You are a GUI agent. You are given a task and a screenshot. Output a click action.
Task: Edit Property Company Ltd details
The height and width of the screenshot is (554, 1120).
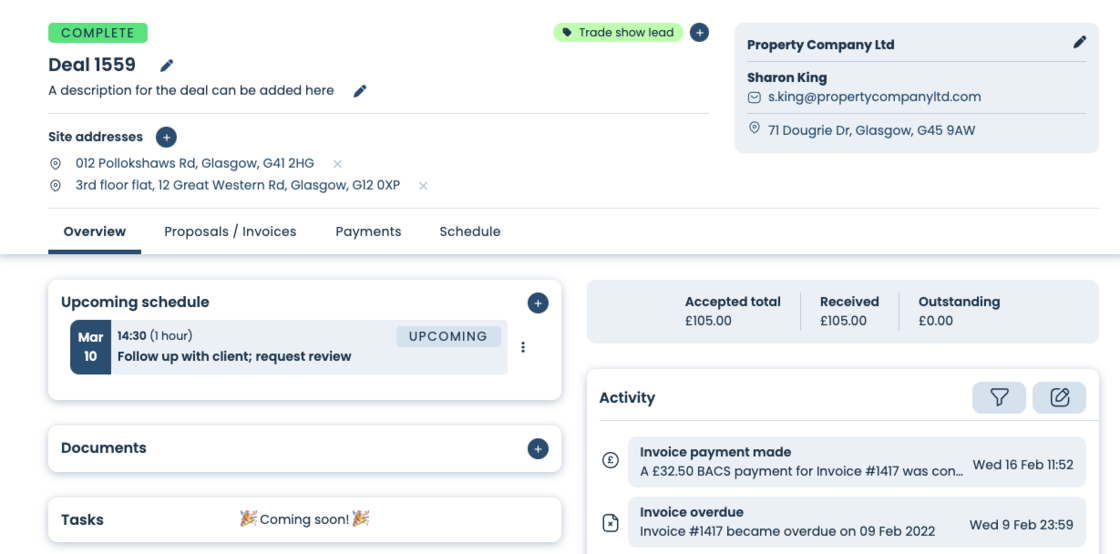click(x=1079, y=43)
